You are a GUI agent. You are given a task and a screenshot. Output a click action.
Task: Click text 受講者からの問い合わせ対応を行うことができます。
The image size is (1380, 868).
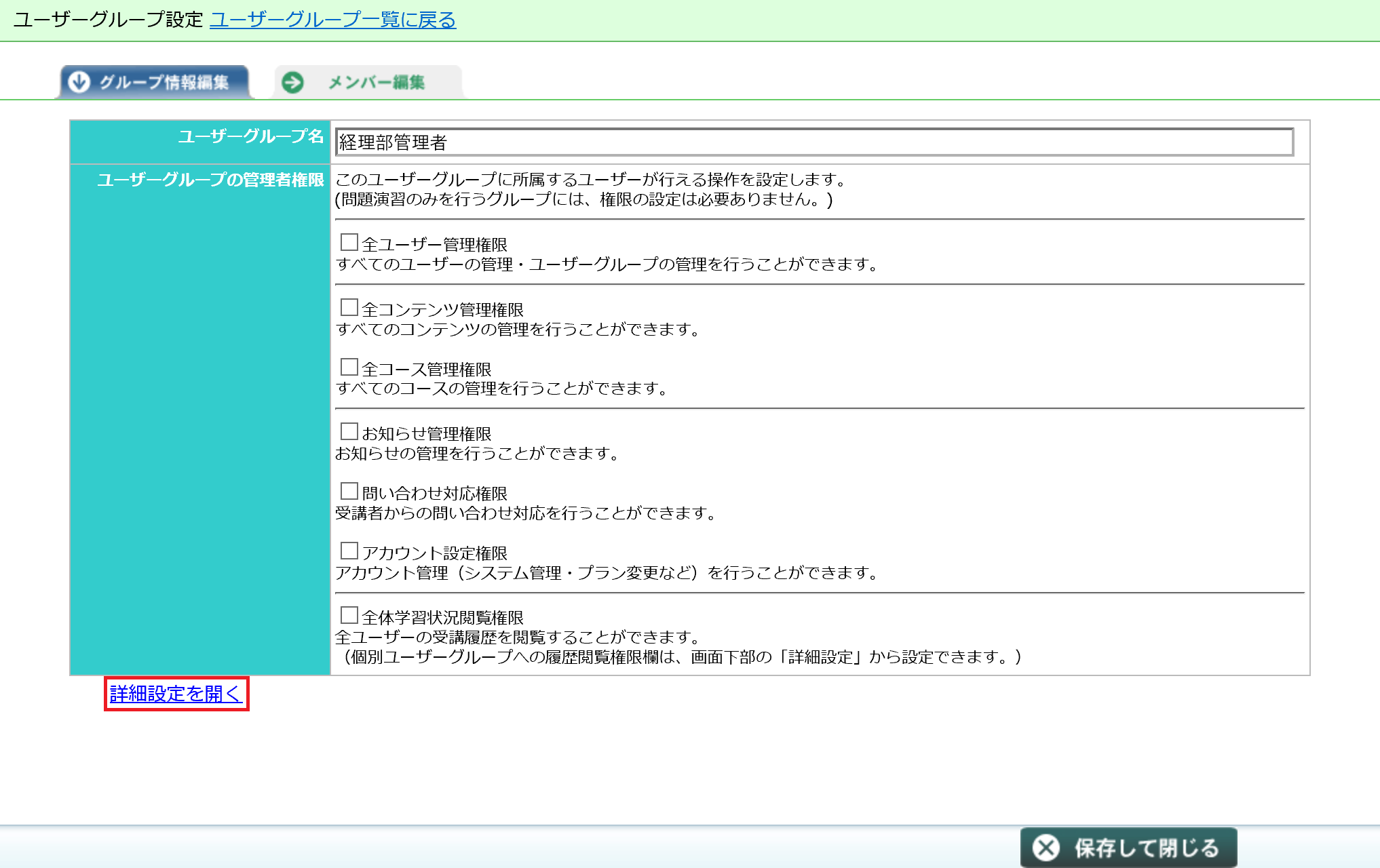[526, 513]
